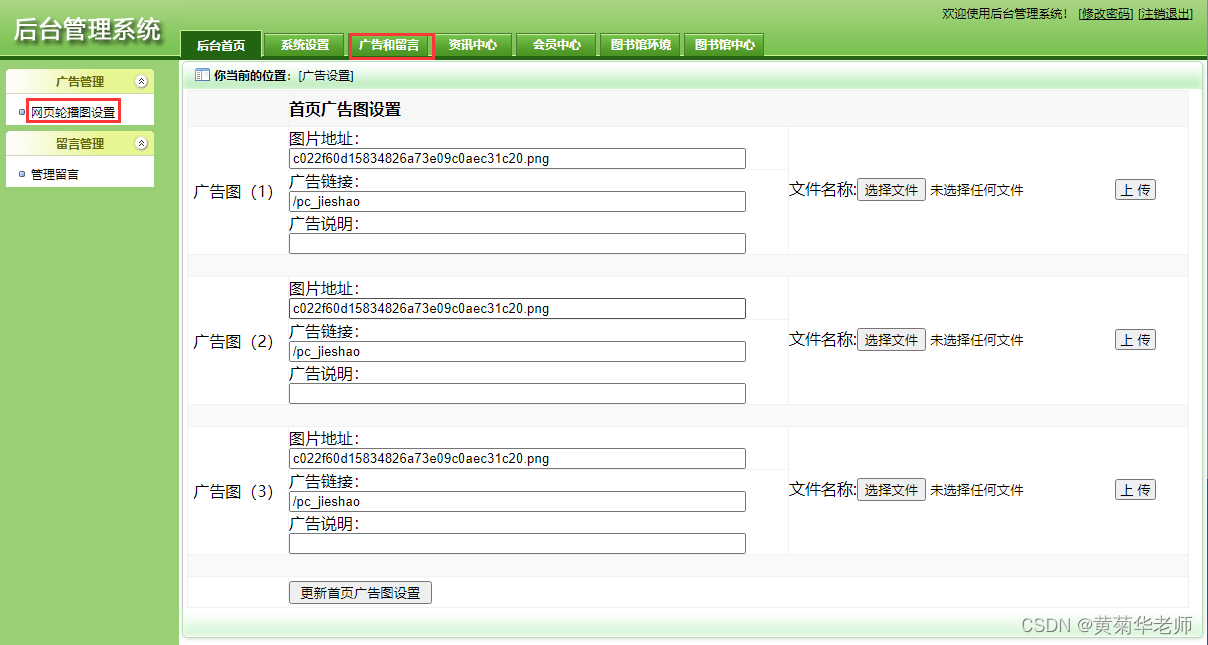Click 未选择任何文件 text in 广告图（1）row
The width and height of the screenshot is (1208, 645).
(977, 190)
